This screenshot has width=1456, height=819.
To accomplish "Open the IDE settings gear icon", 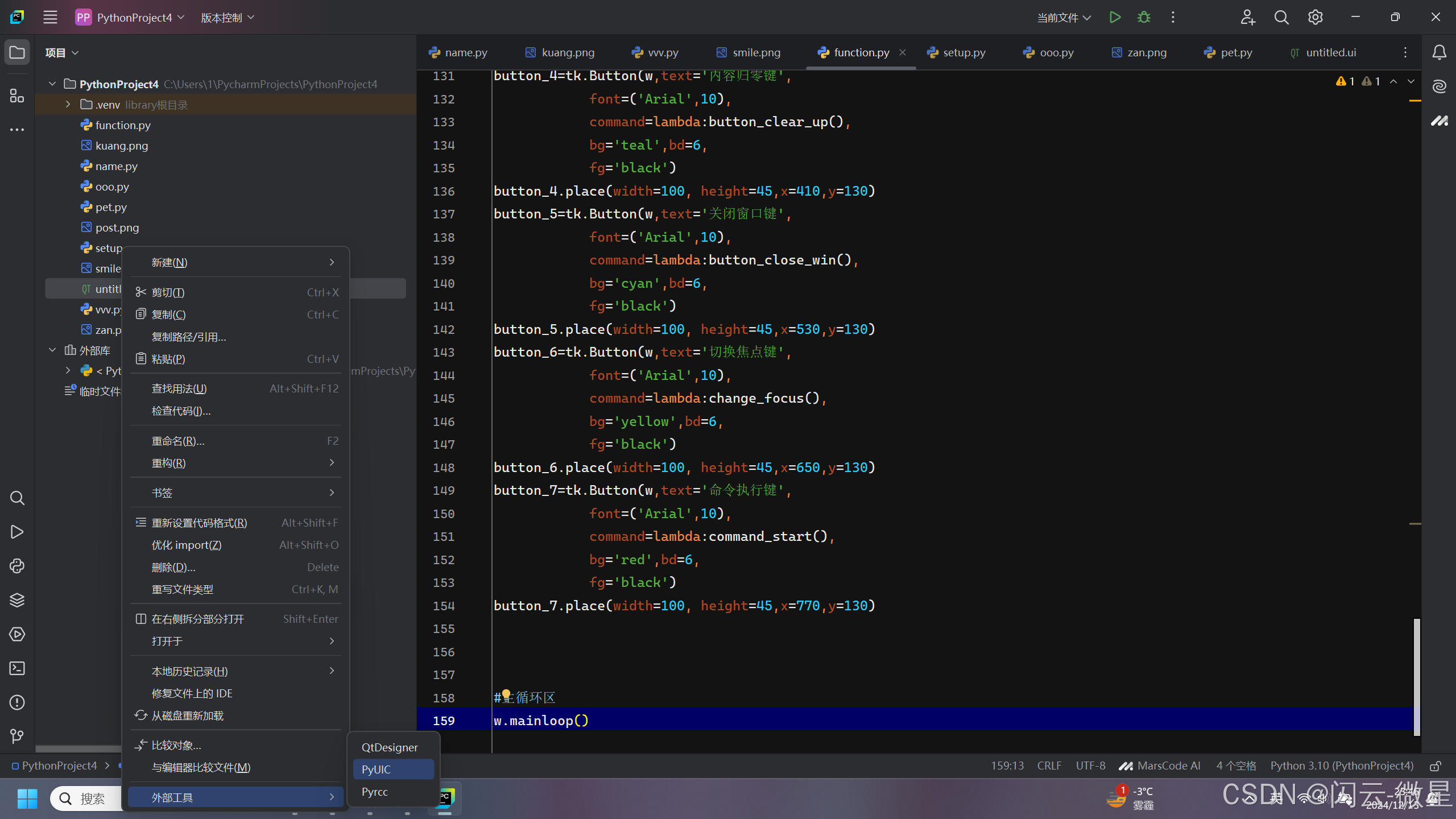I will (1315, 17).
